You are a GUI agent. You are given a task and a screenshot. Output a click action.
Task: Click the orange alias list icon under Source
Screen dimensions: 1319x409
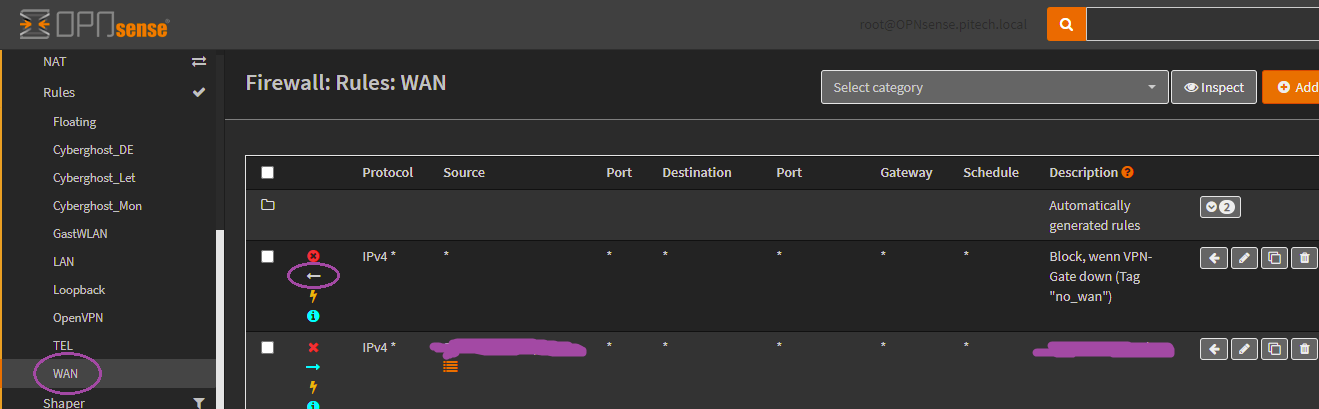pos(451,366)
